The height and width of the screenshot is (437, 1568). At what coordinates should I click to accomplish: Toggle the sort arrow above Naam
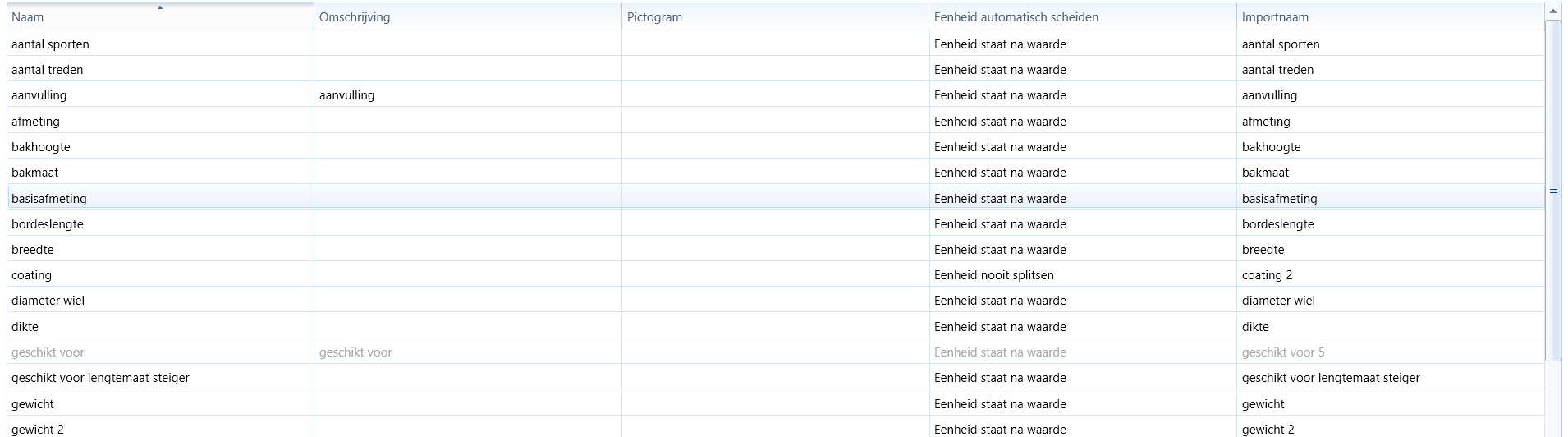[160, 7]
